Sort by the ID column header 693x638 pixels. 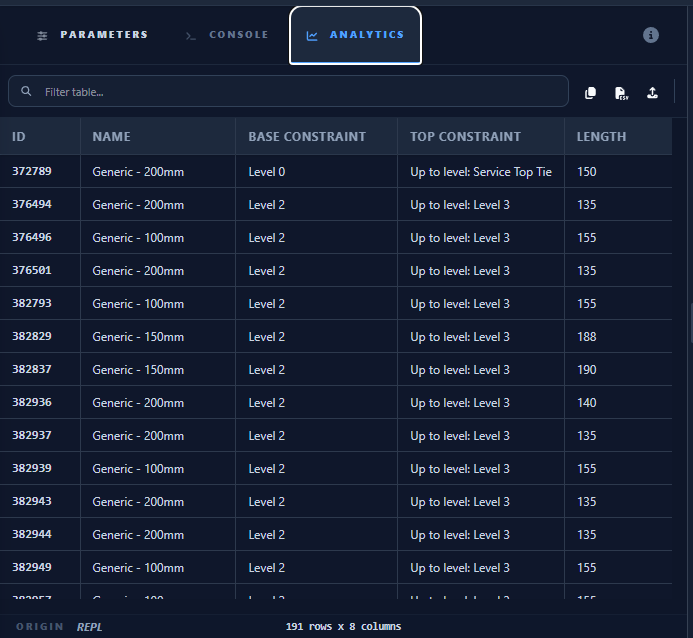[19, 137]
